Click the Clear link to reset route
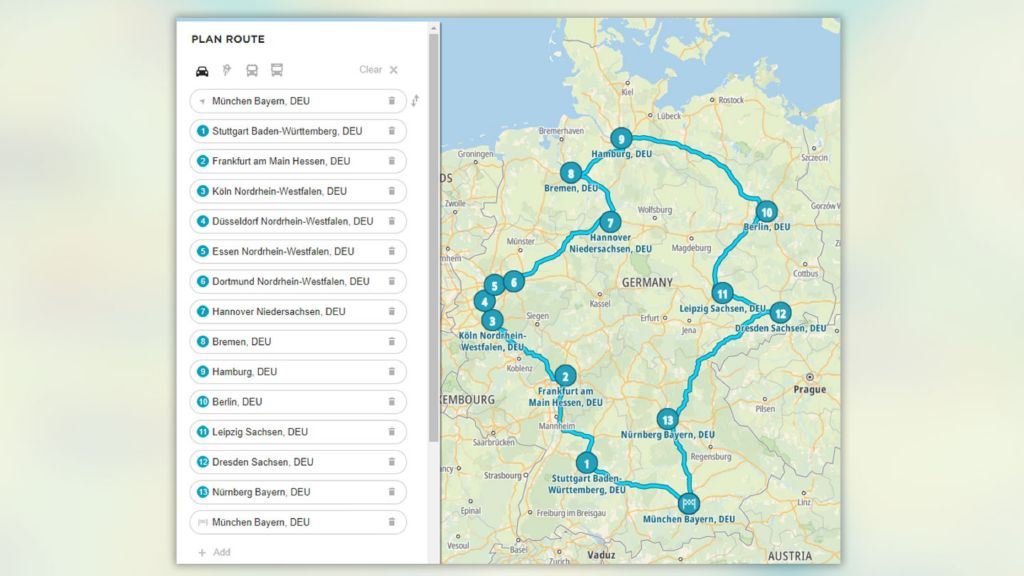Image resolution: width=1024 pixels, height=576 pixels. coord(371,70)
